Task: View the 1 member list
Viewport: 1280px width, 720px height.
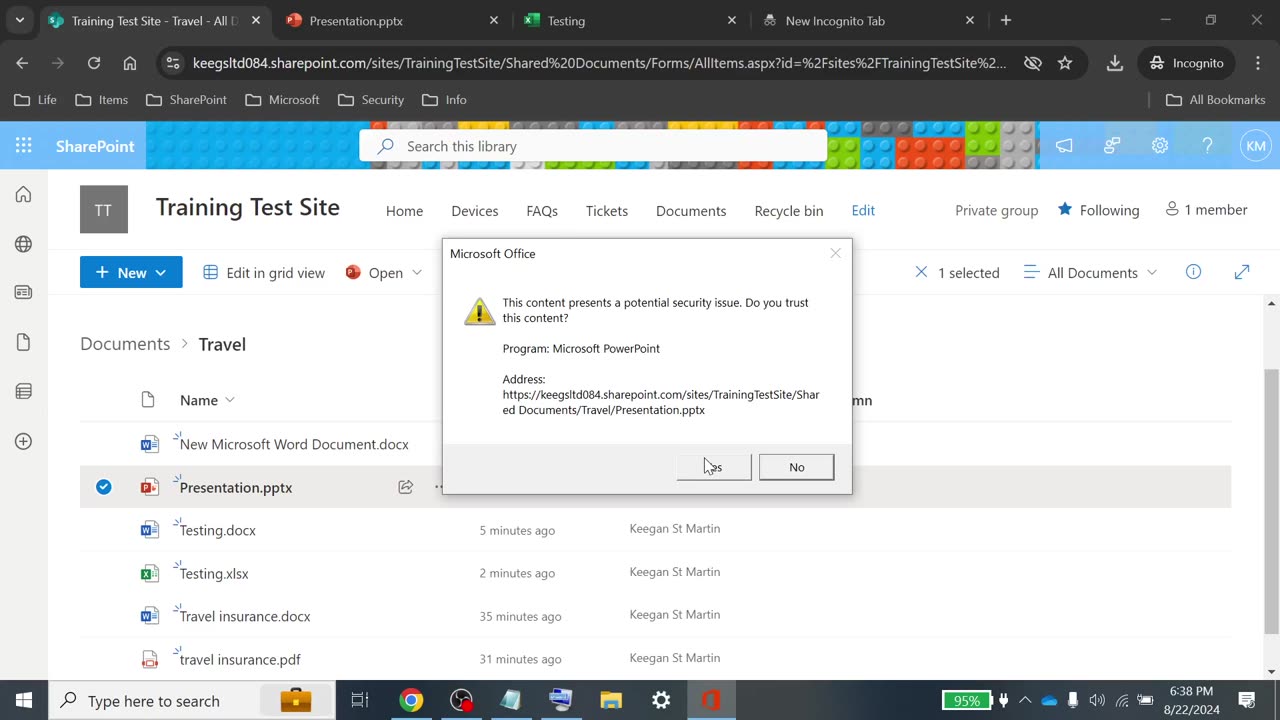Action: click(1206, 209)
